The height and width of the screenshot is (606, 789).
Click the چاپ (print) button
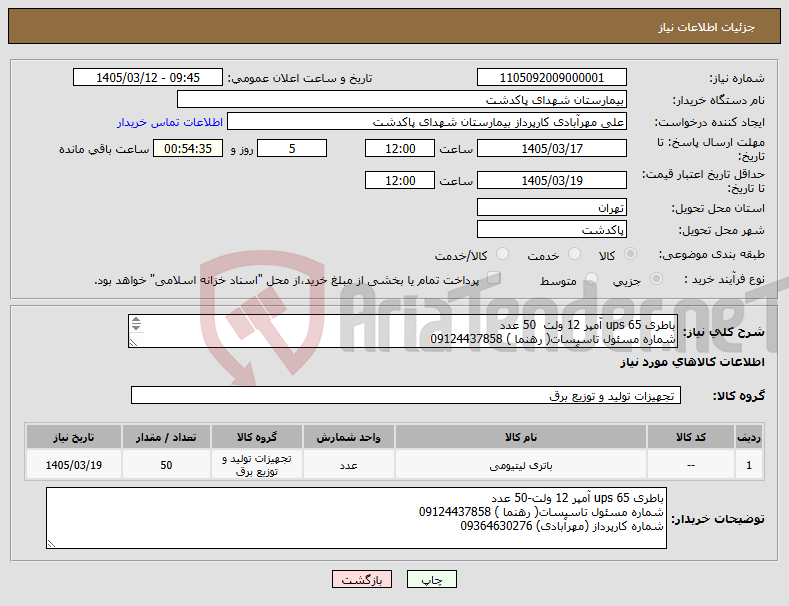[432, 579]
